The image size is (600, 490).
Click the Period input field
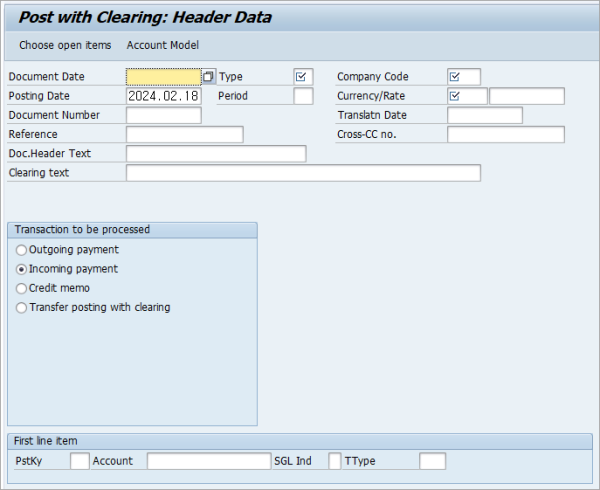click(x=303, y=96)
